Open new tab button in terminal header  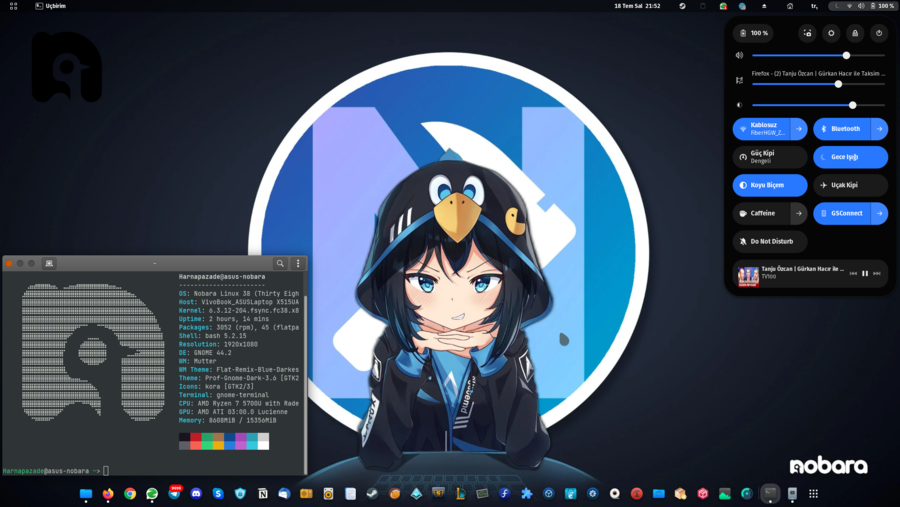point(49,263)
